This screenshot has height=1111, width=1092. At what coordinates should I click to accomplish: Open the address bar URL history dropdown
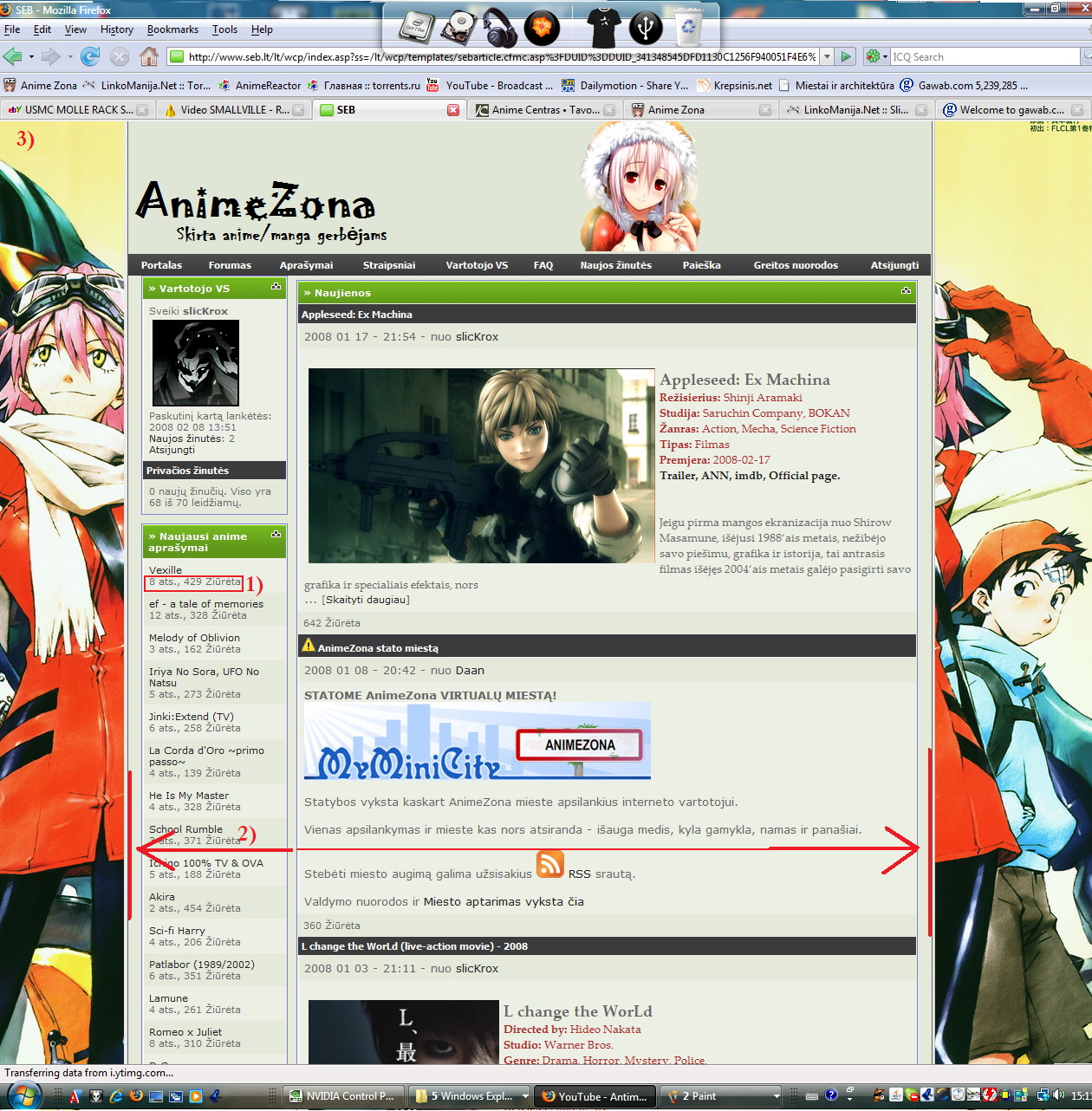827,57
